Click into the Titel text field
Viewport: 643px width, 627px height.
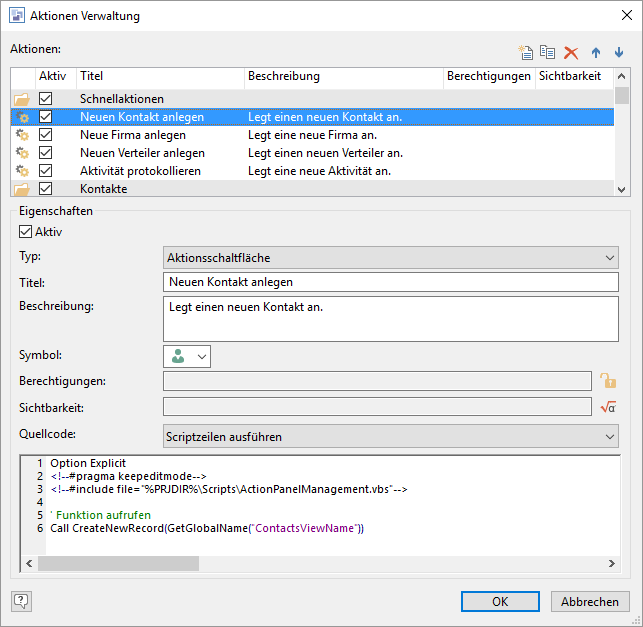390,282
